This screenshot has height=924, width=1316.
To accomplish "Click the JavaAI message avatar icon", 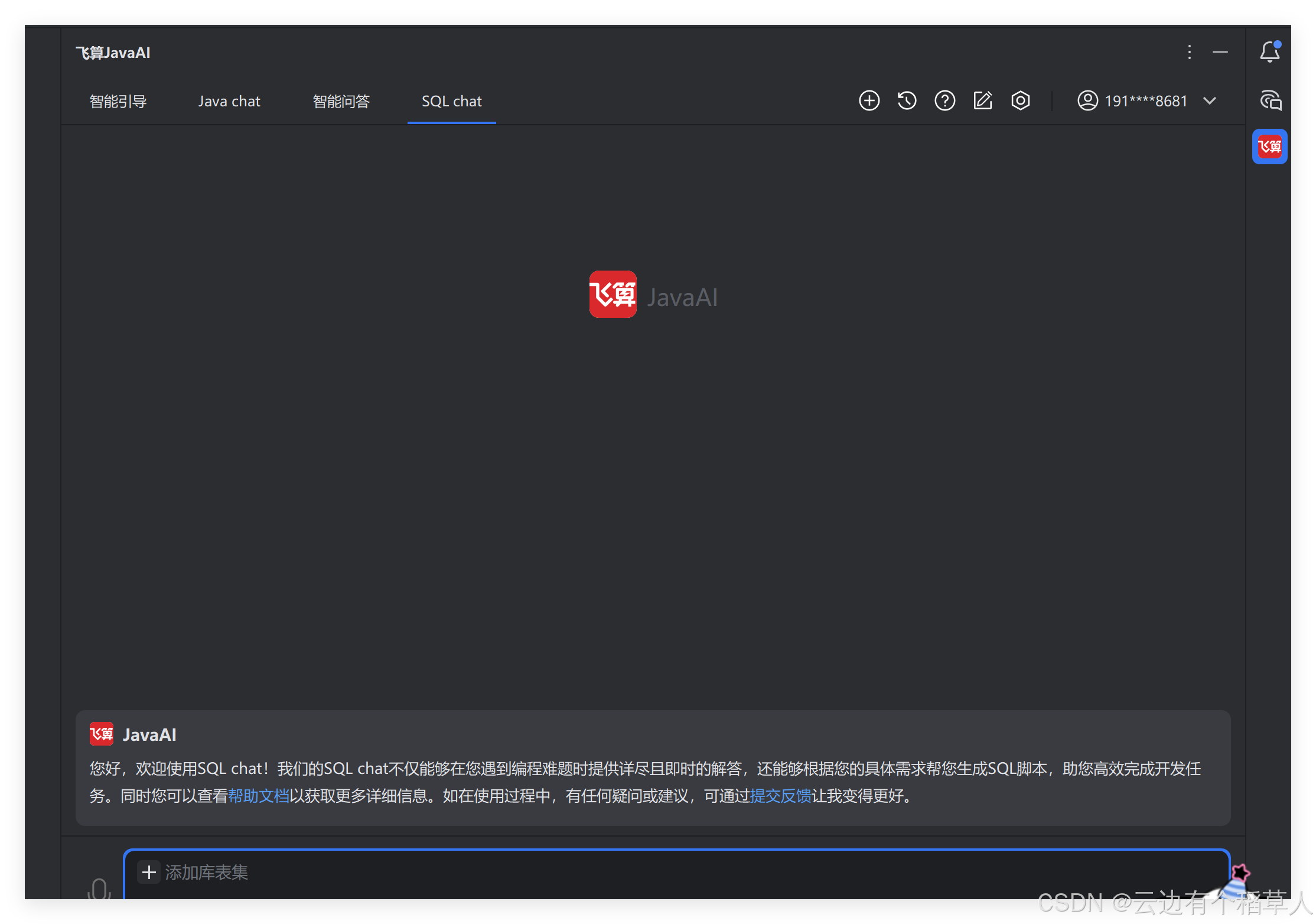I will pos(101,734).
